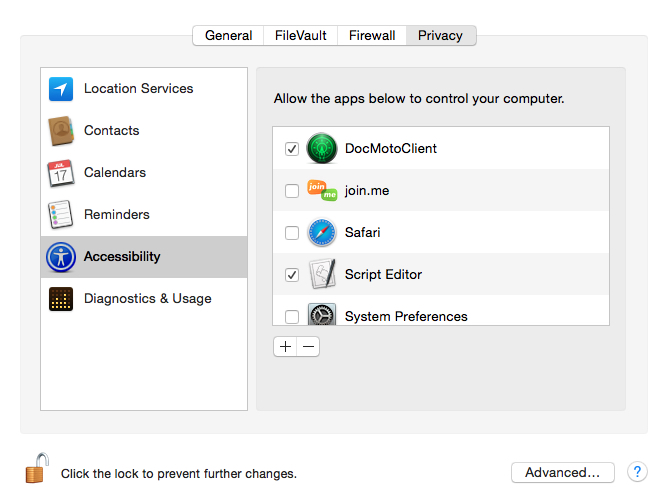Switch to the FileVault tab

pyautogui.click(x=300, y=35)
